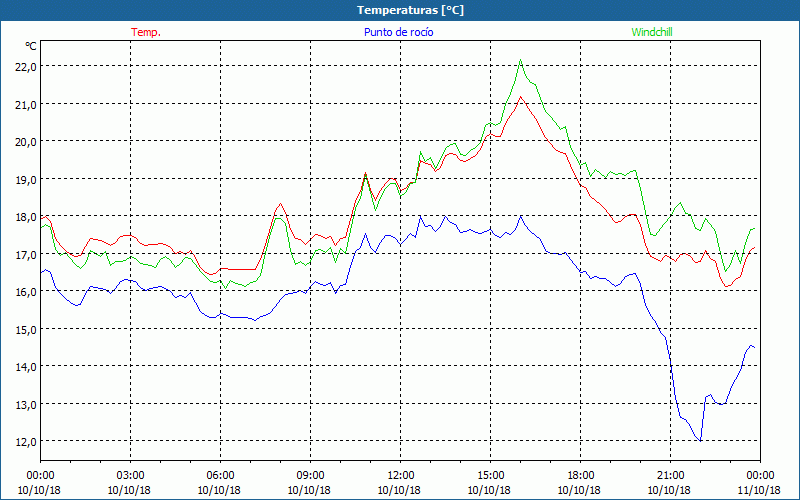Click the 13,0 value on the temperature axis
This screenshot has width=800, height=500.
pyautogui.click(x=26, y=405)
